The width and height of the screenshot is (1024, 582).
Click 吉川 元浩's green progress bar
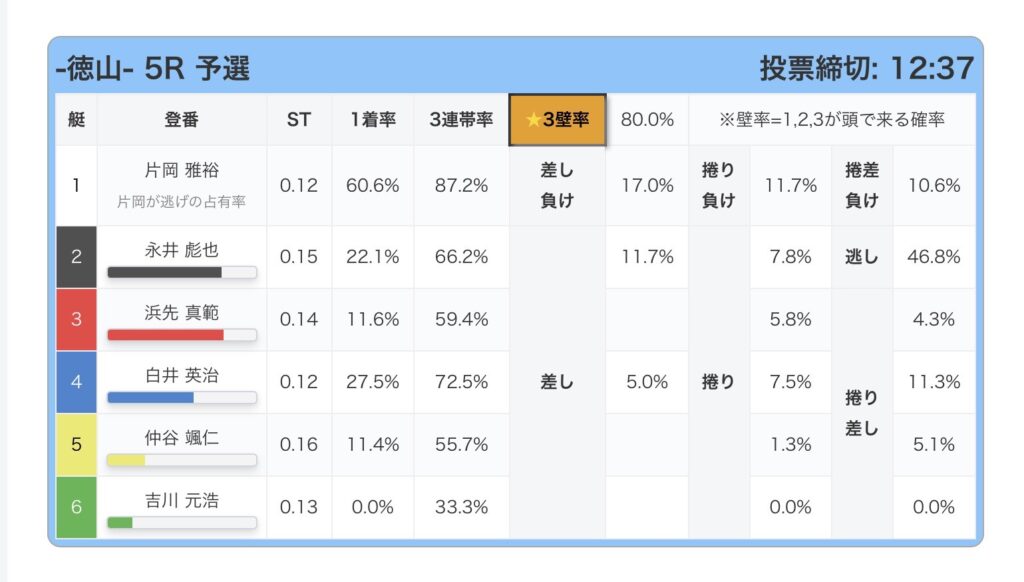coord(181,522)
